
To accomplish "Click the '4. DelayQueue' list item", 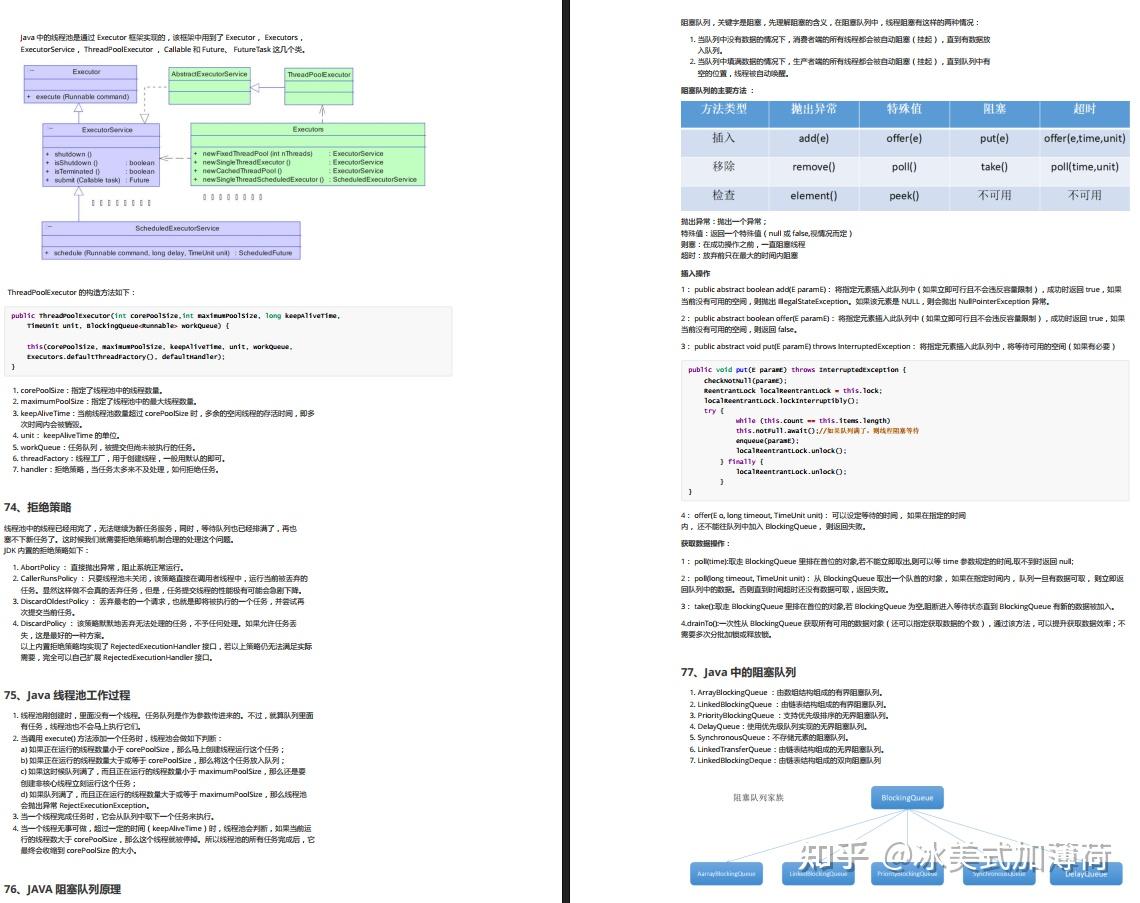I will [x=778, y=726].
